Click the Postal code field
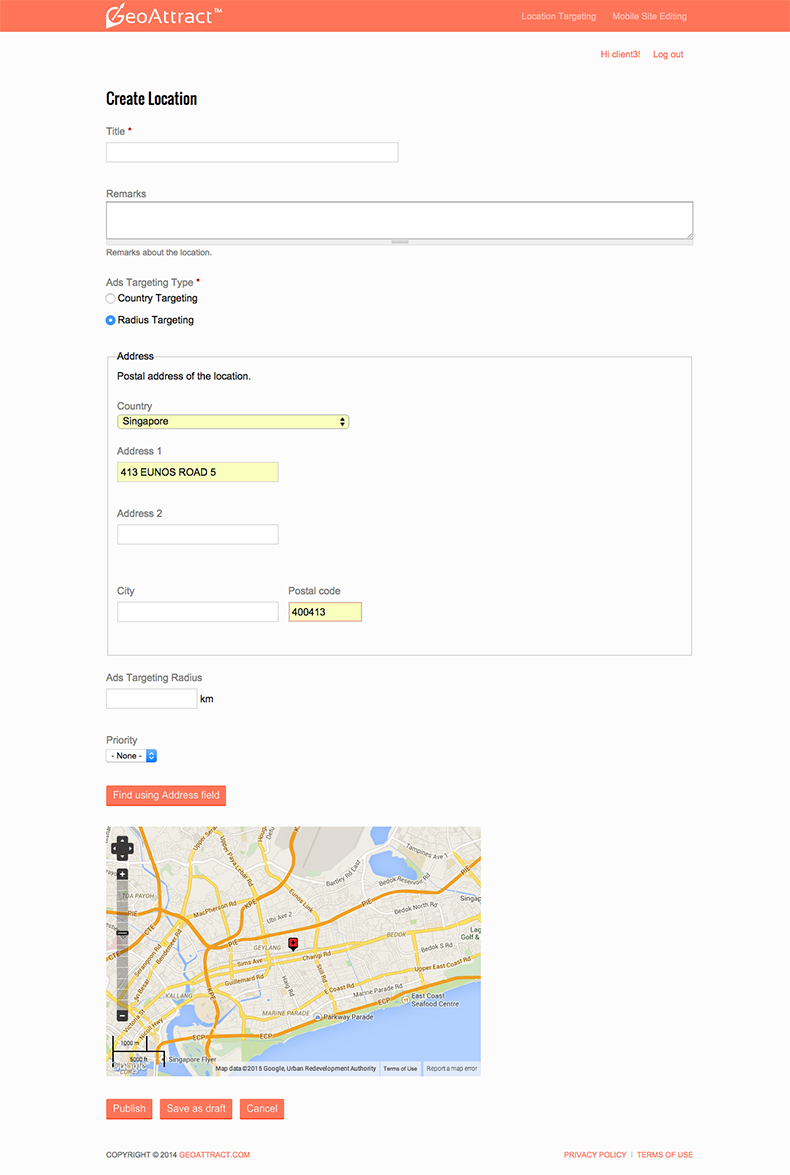Viewport: 790px width, 1175px height. [325, 612]
